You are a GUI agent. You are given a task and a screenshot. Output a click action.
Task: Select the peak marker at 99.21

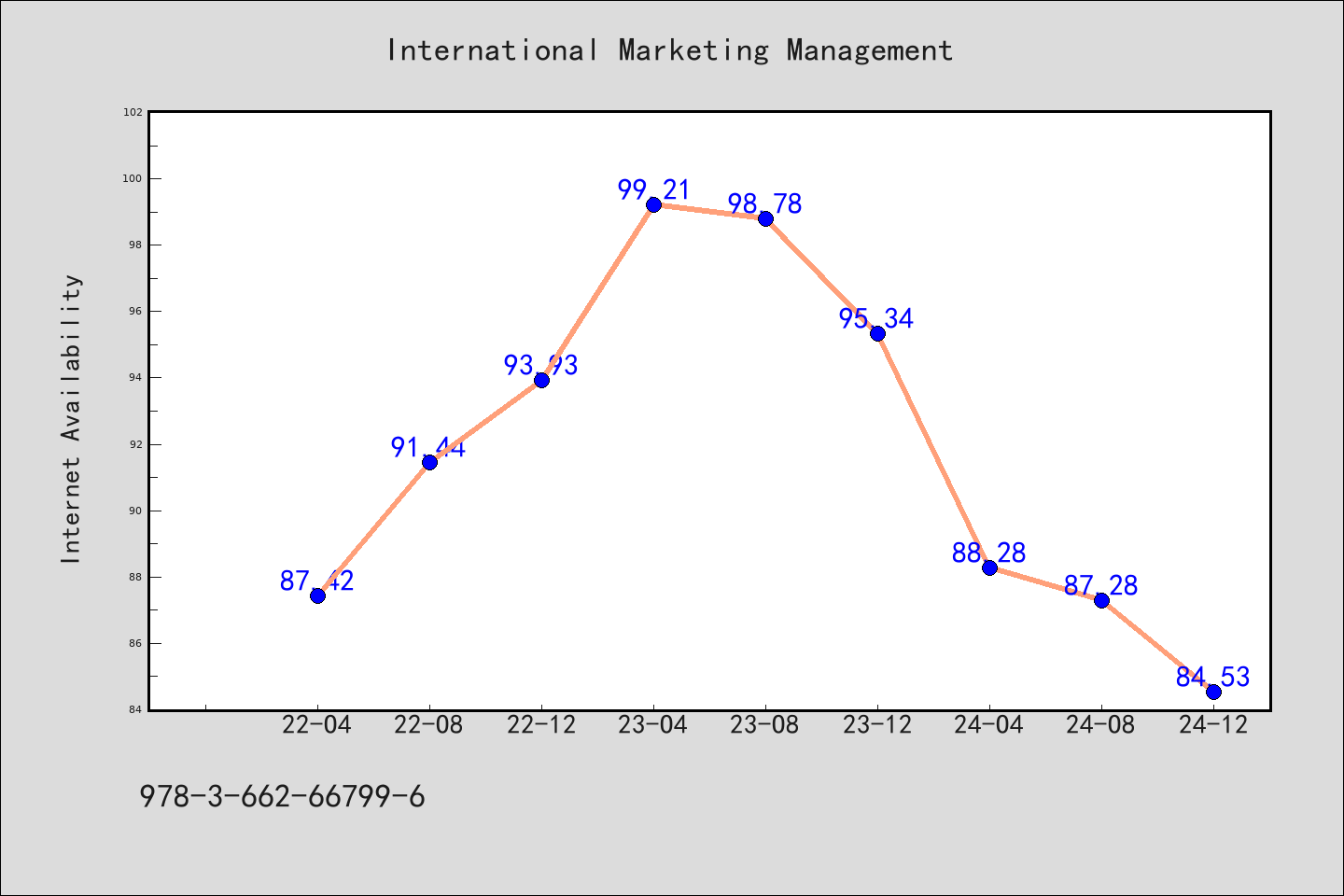pyautogui.click(x=653, y=204)
